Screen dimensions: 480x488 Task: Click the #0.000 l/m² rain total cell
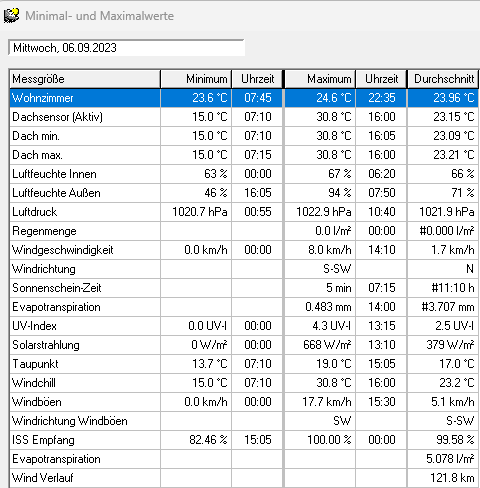tap(443, 231)
